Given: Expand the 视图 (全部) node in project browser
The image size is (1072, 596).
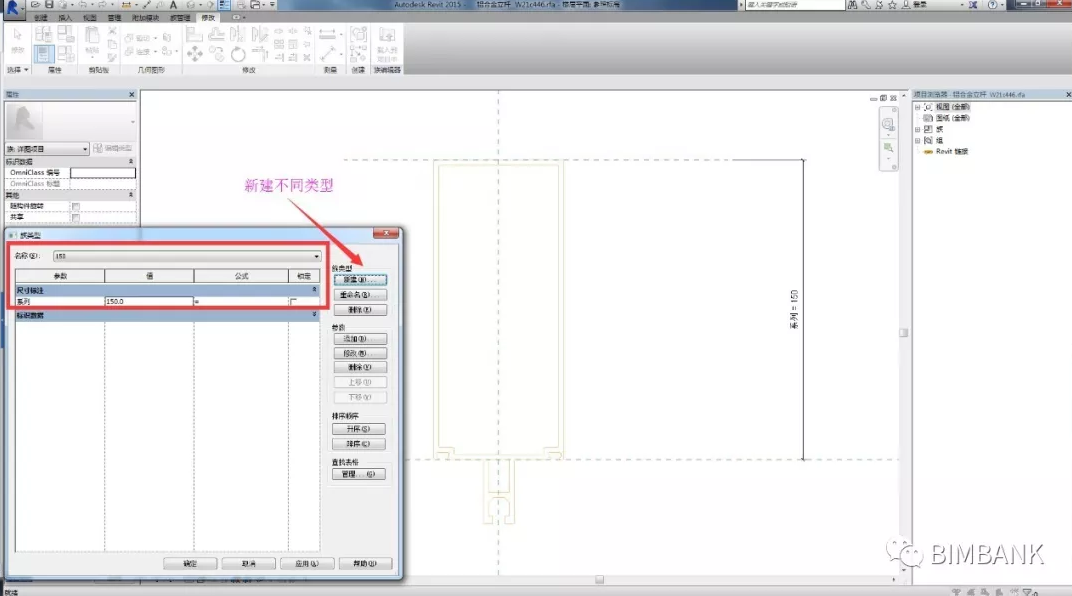Looking at the screenshot, I should (x=917, y=107).
